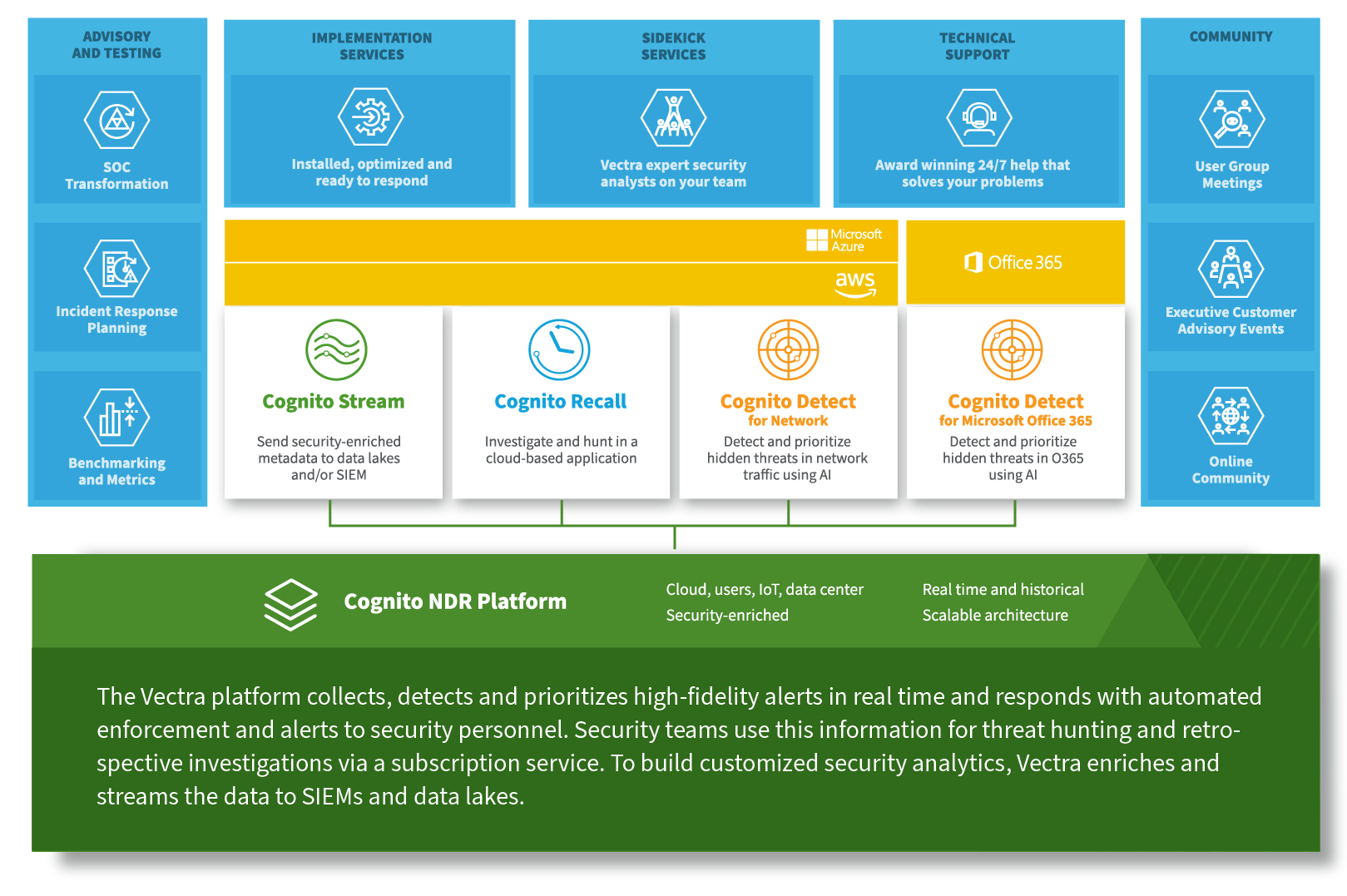Open the Benchmarking and Metrics icon

[x=115, y=418]
